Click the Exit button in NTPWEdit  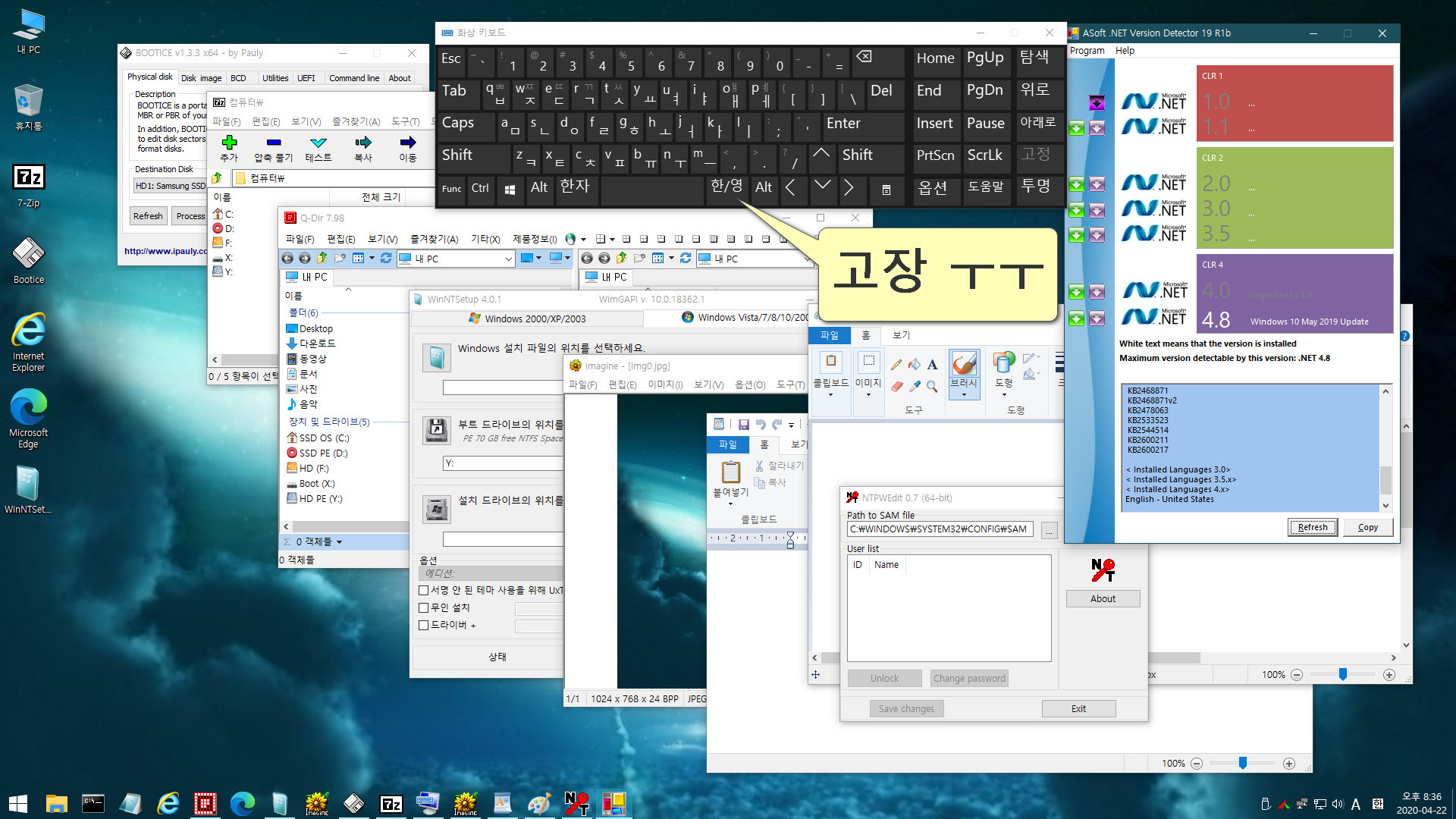point(1078,709)
